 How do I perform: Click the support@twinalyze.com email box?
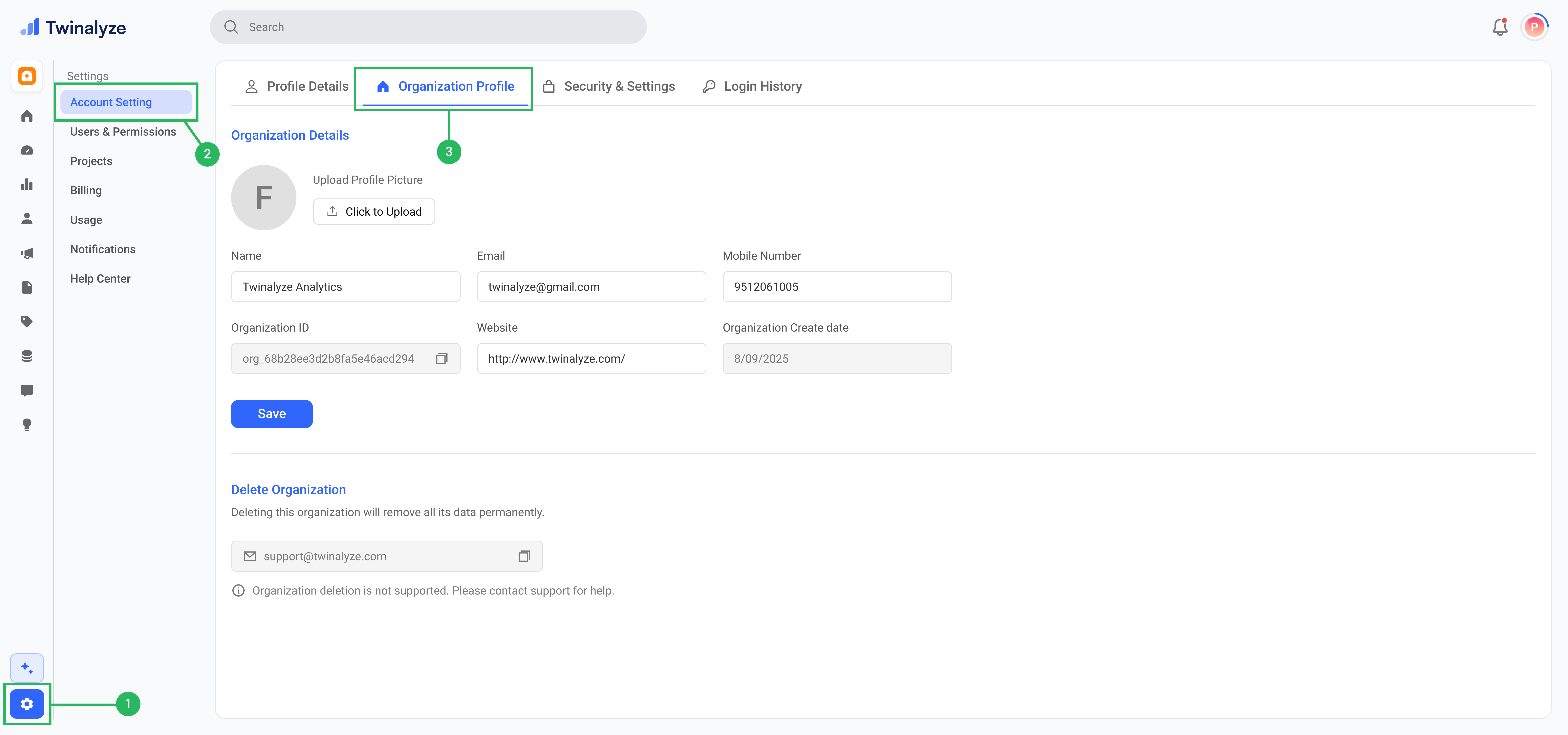387,556
